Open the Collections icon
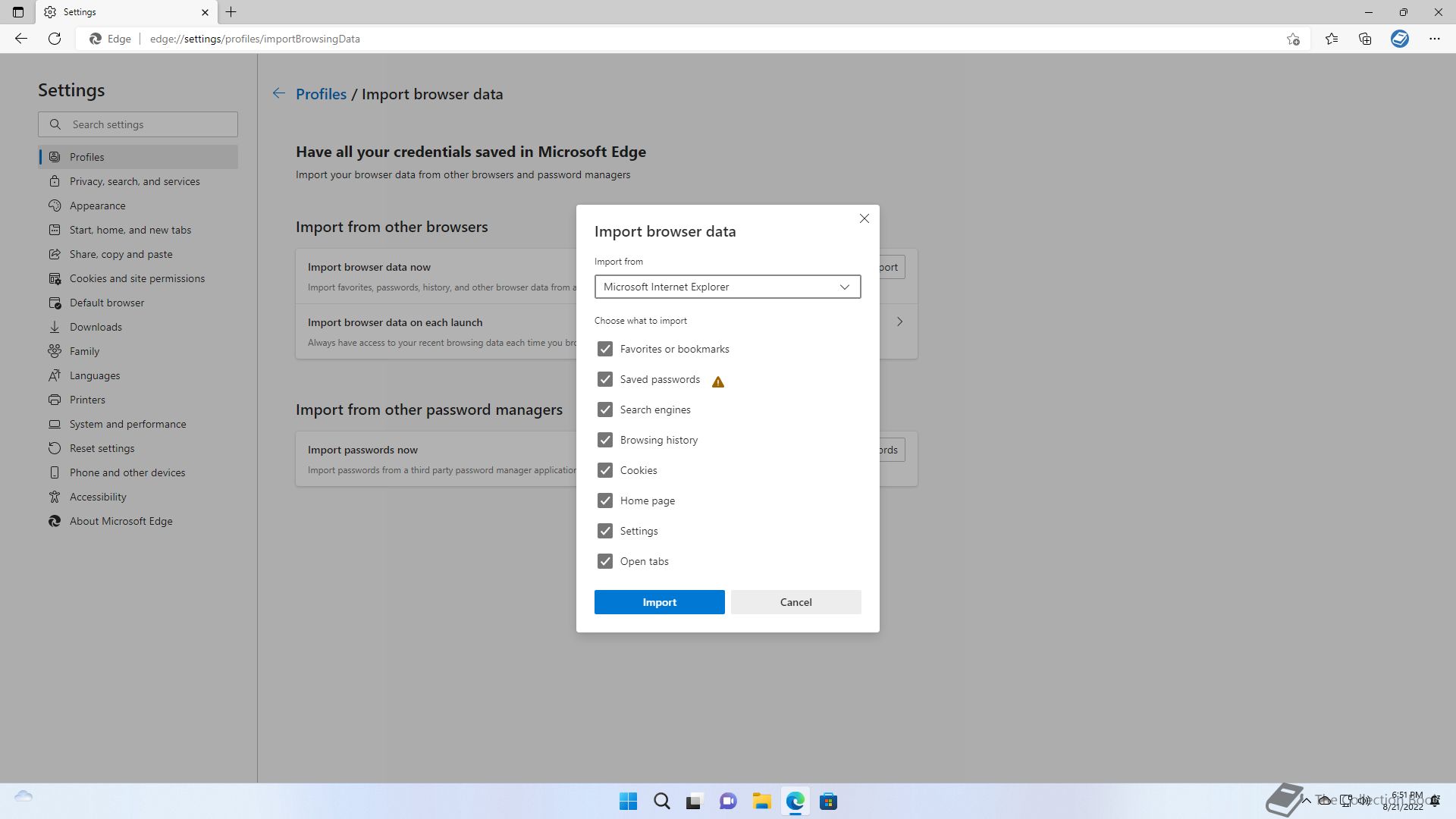The image size is (1456, 819). tap(1365, 39)
